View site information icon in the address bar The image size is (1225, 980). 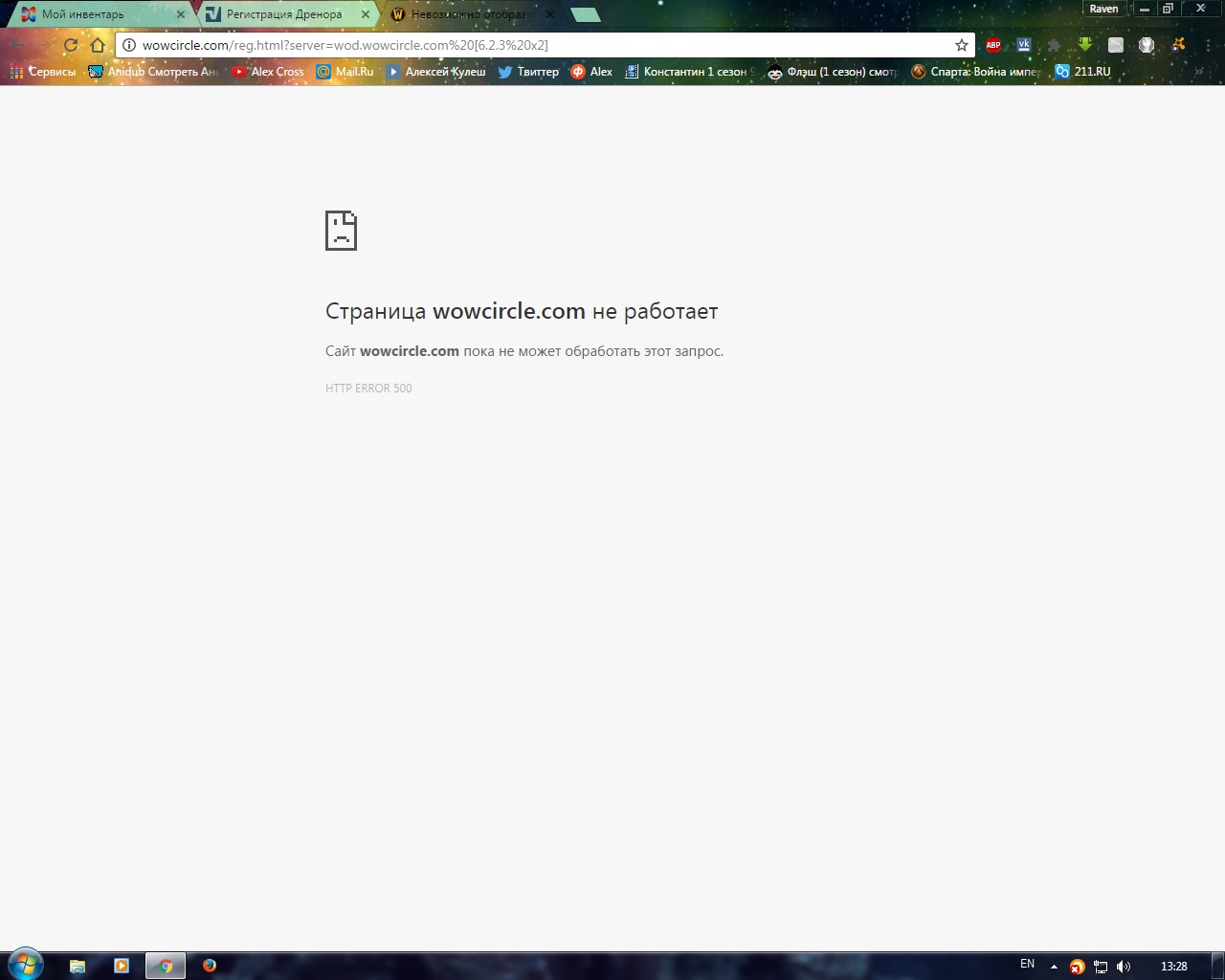pyautogui.click(x=129, y=45)
